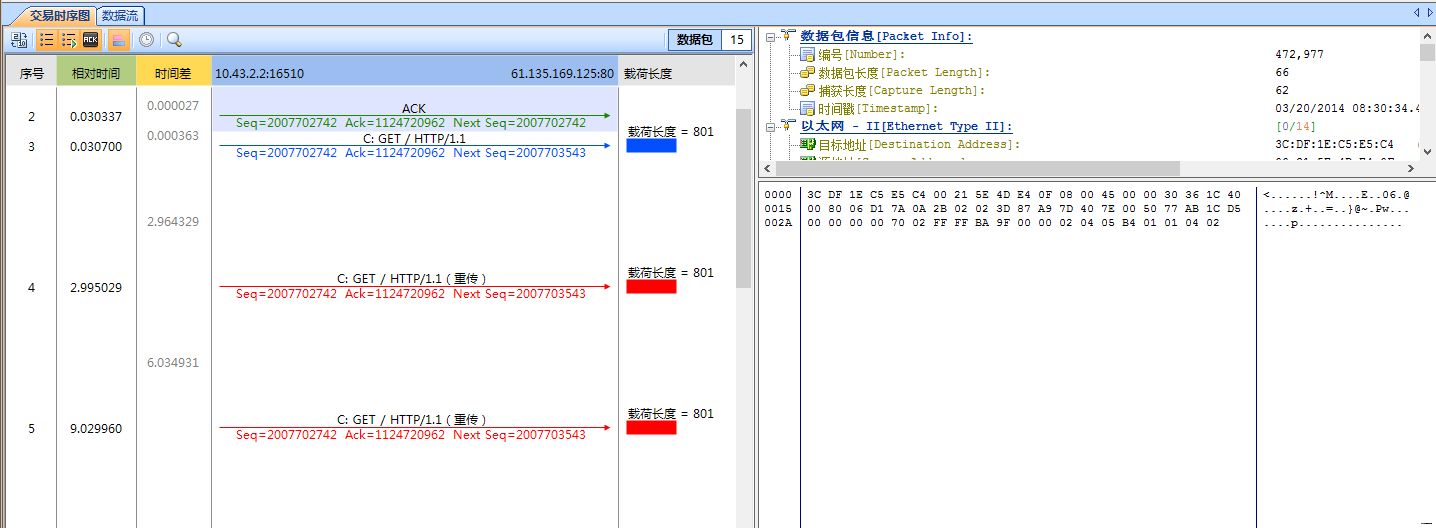The image size is (1436, 528).
Task: Toggle the list with green arrow icon
Action: click(x=68, y=40)
